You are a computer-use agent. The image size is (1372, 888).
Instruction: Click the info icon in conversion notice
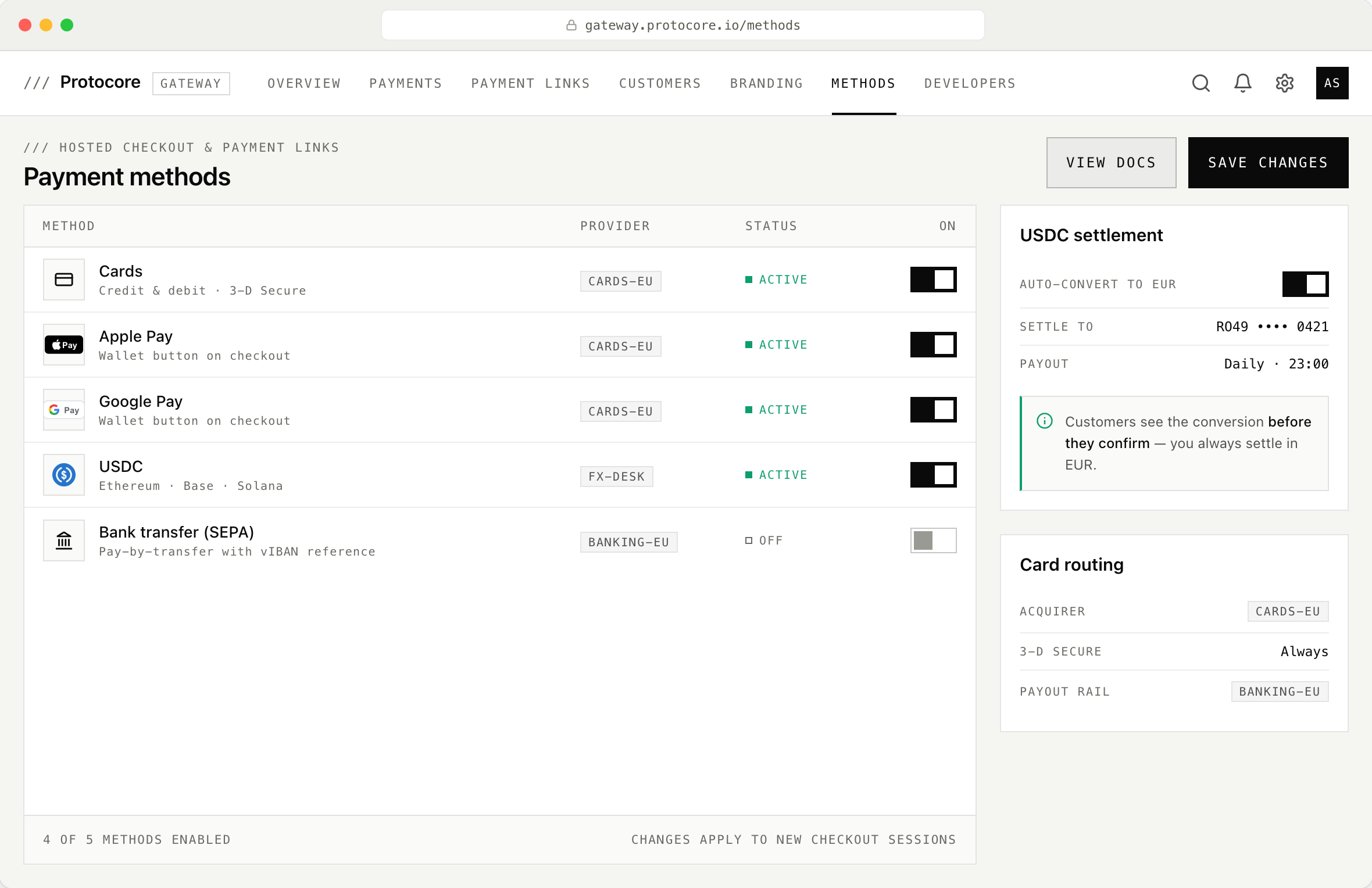(1045, 421)
